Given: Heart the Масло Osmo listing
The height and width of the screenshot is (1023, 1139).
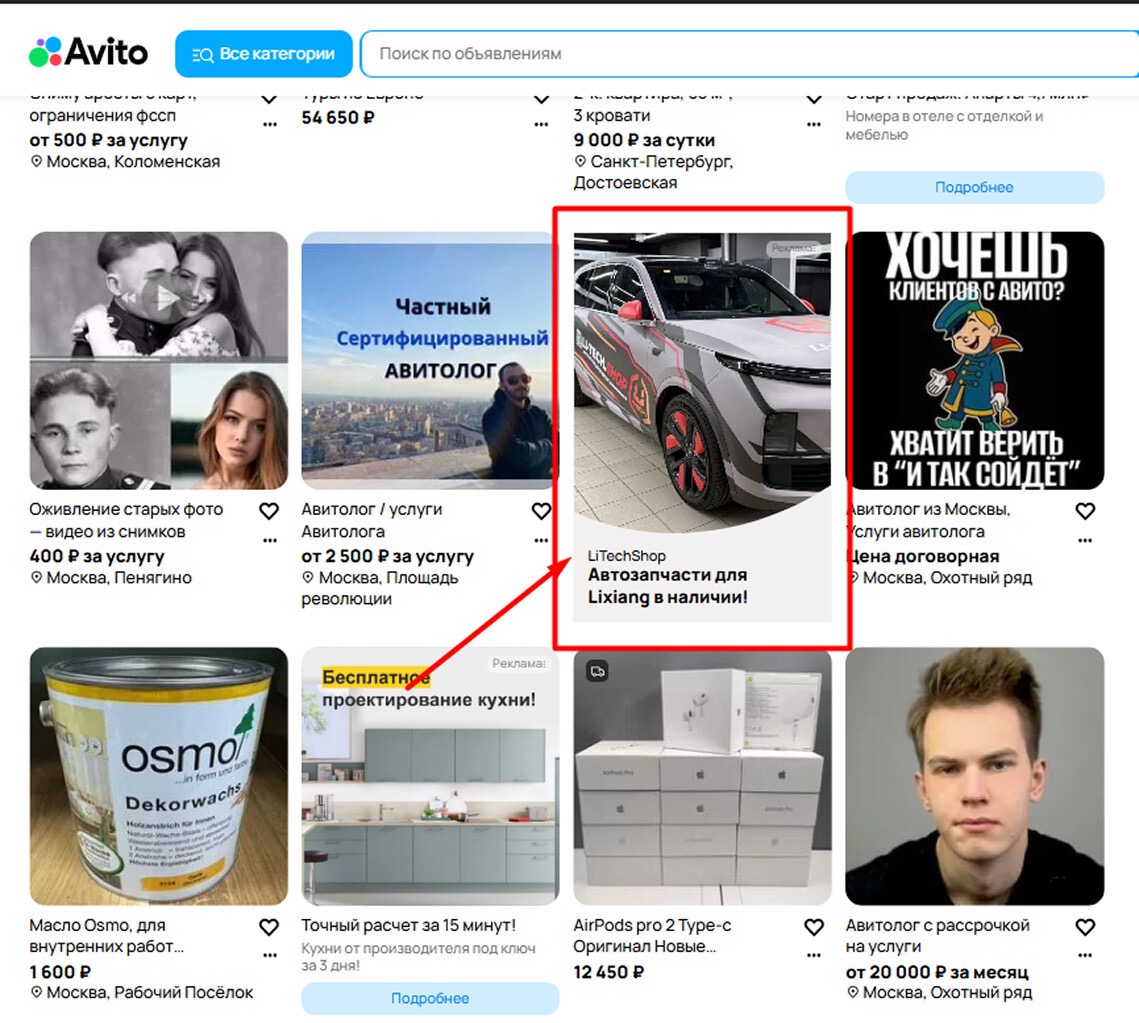Looking at the screenshot, I should pos(269,928).
